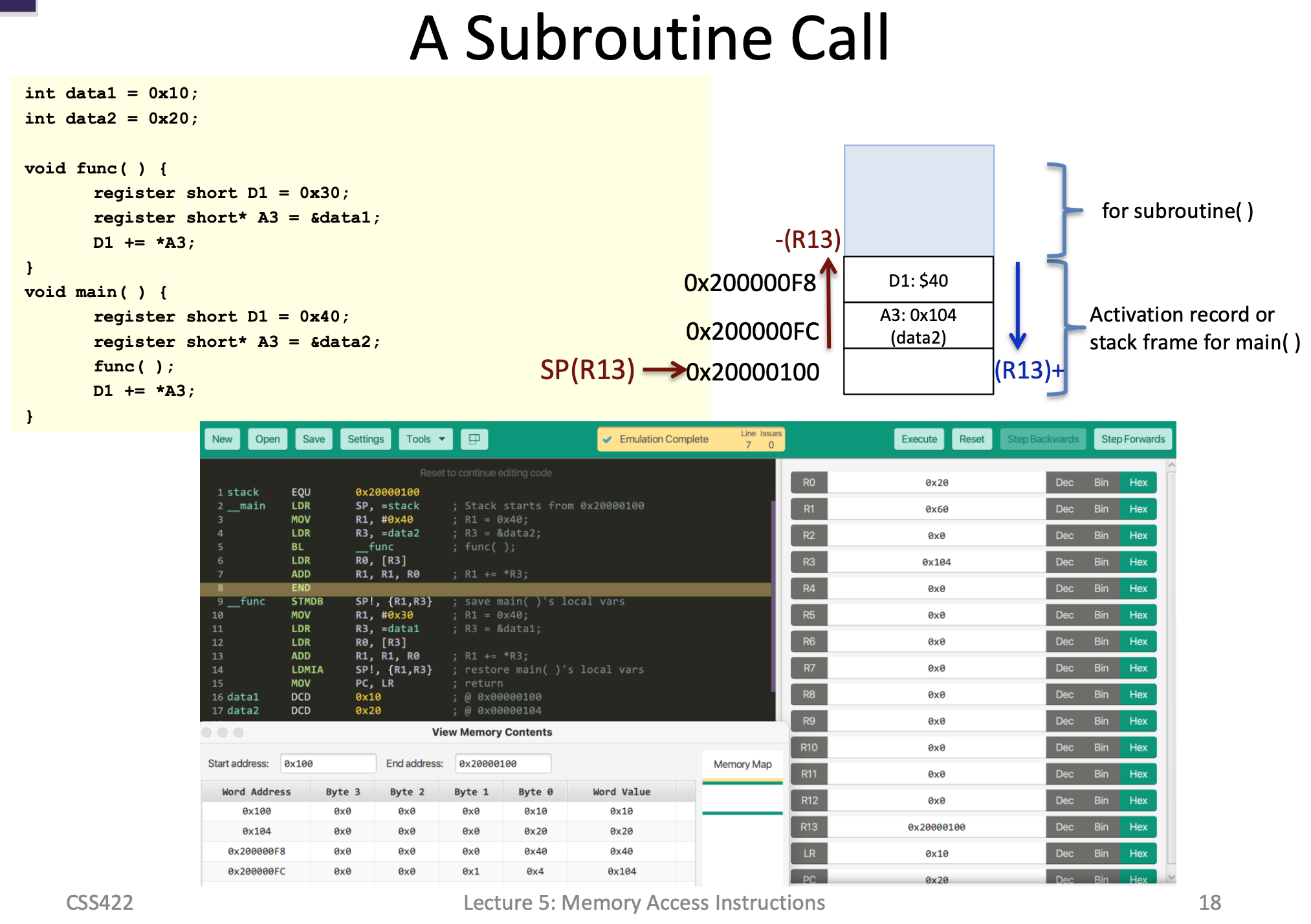Select memory row 0x200000F8

click(x=448, y=851)
